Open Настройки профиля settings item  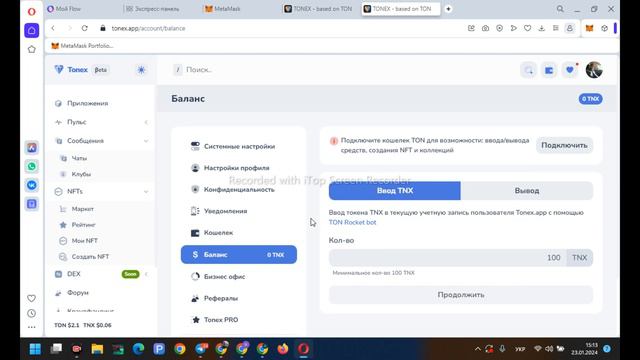click(239, 168)
